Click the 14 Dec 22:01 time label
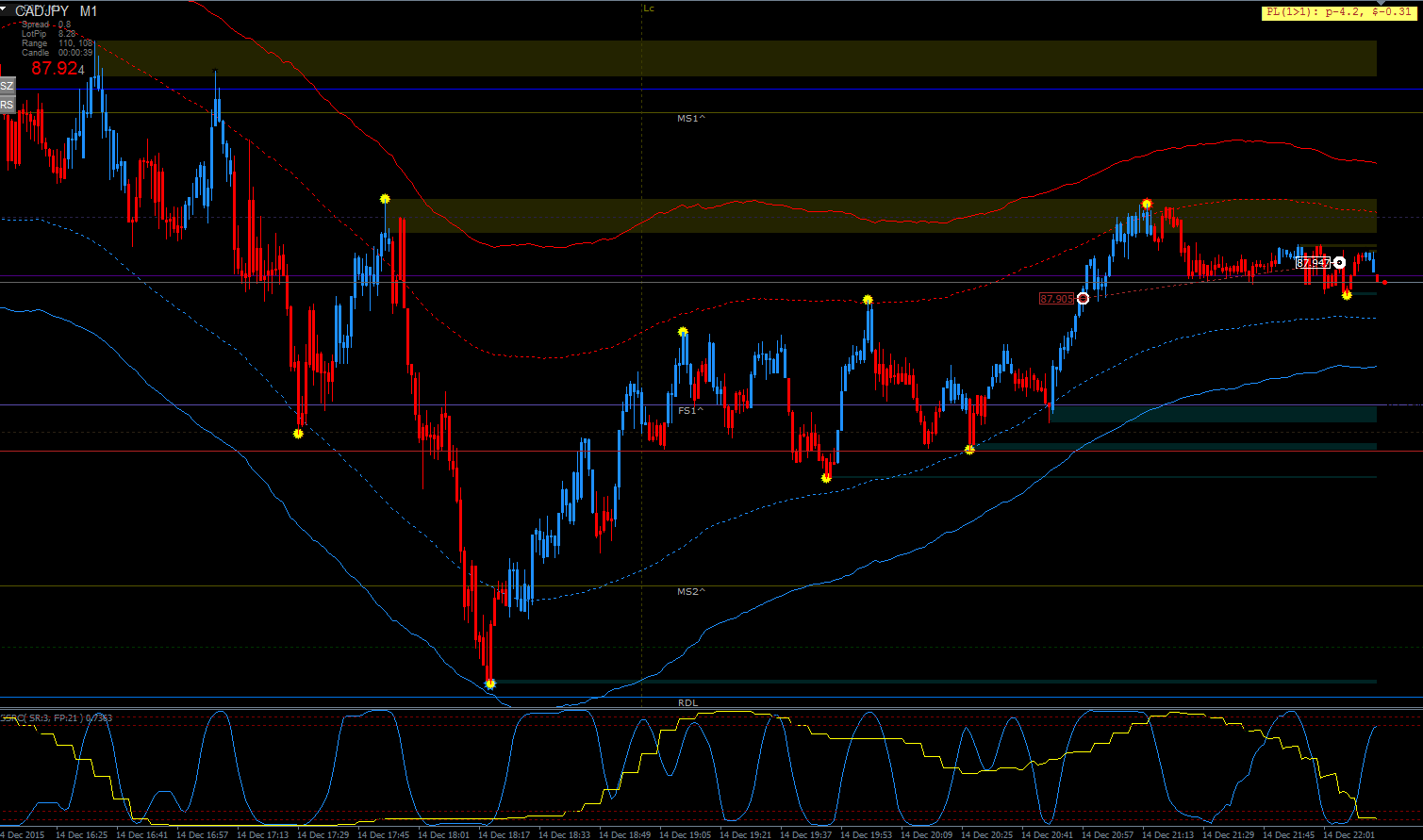 click(x=1349, y=834)
